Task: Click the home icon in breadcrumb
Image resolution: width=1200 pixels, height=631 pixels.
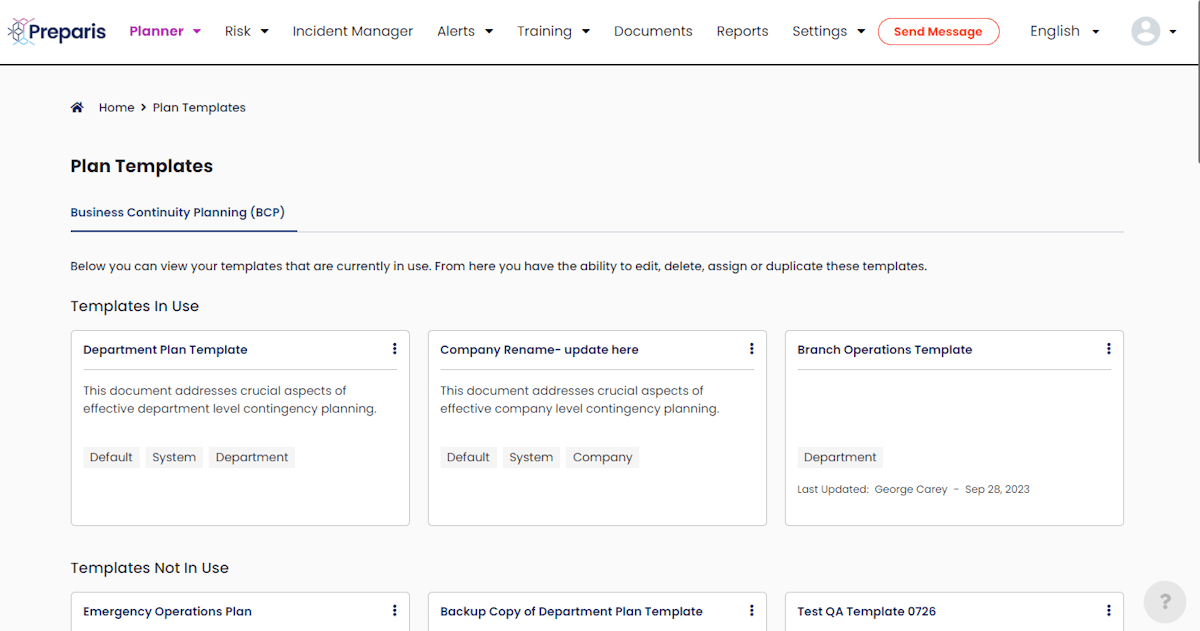Action: click(x=77, y=108)
